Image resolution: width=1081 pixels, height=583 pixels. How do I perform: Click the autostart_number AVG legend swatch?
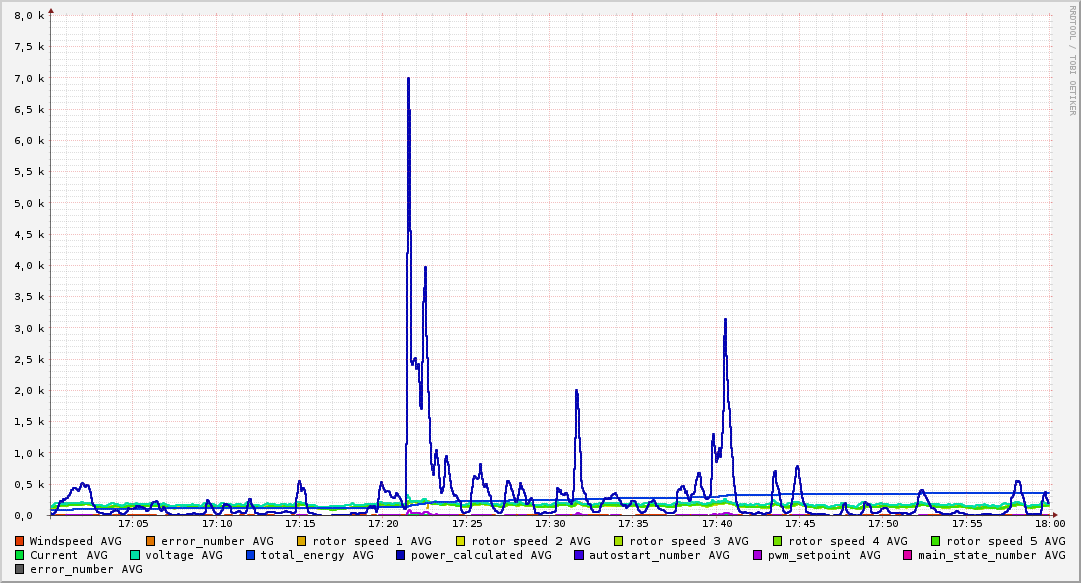click(579, 555)
